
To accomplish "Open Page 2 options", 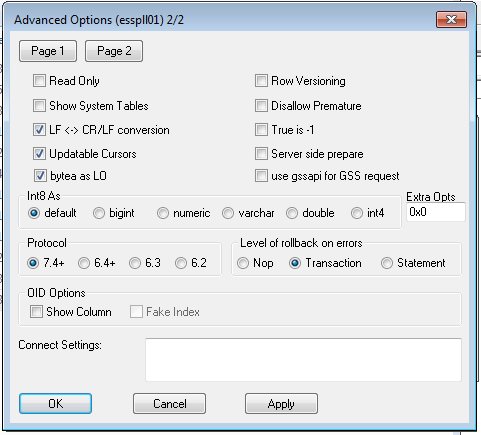I will pos(114,51).
